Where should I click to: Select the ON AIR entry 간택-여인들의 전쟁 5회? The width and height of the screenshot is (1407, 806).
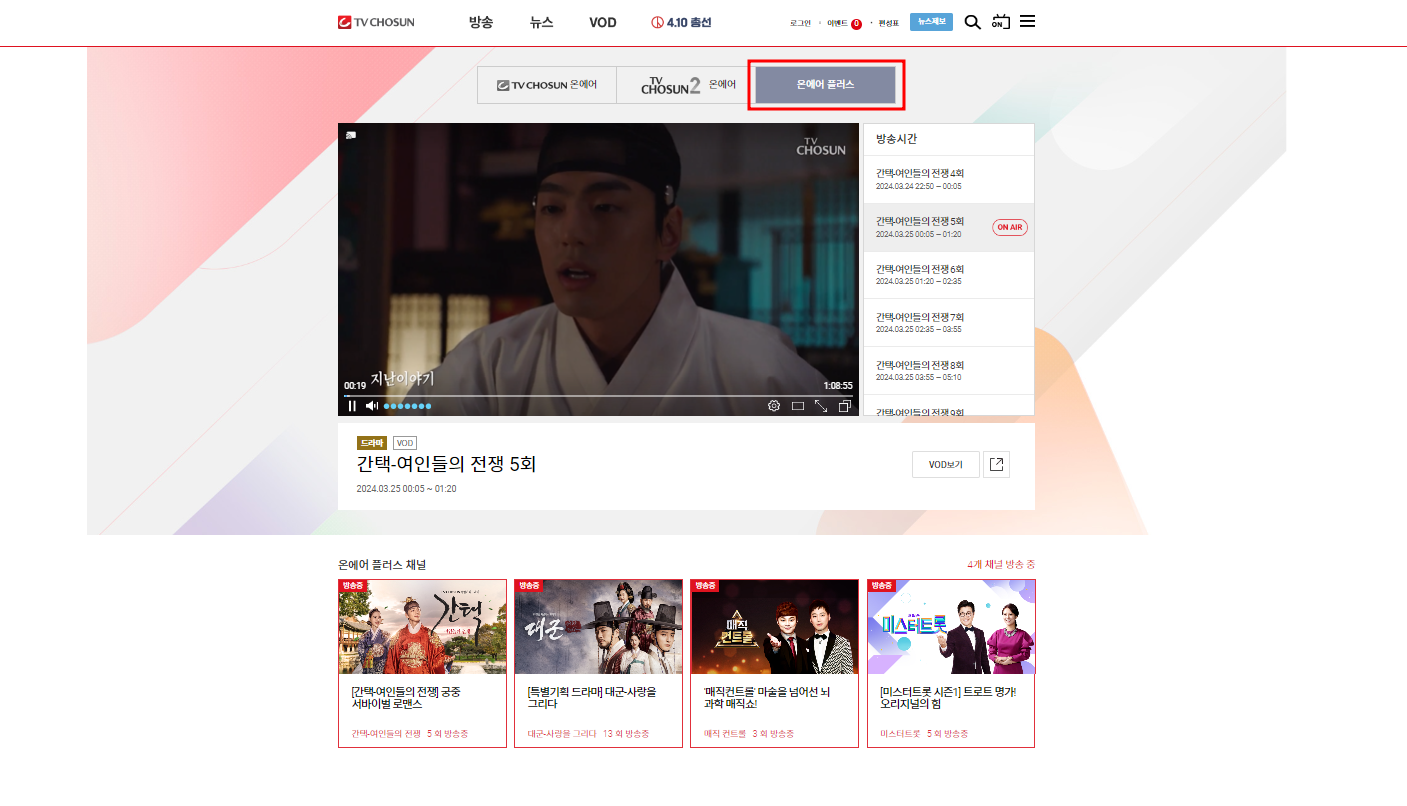tap(949, 227)
